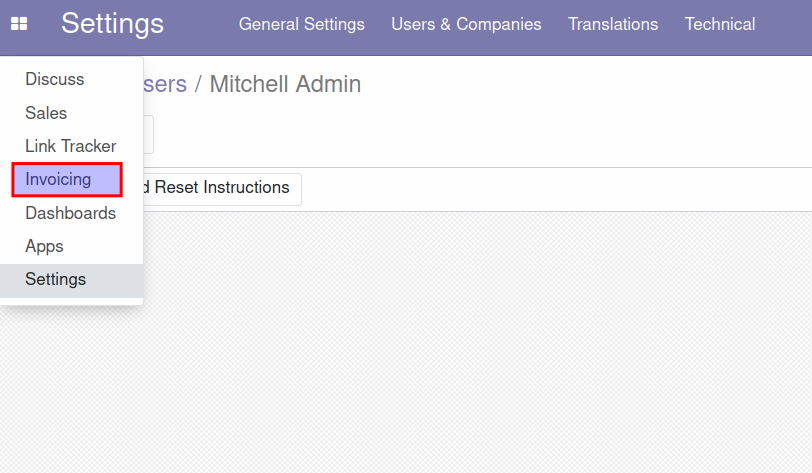Open the Translations menu
This screenshot has height=473, width=812.
pyautogui.click(x=613, y=24)
